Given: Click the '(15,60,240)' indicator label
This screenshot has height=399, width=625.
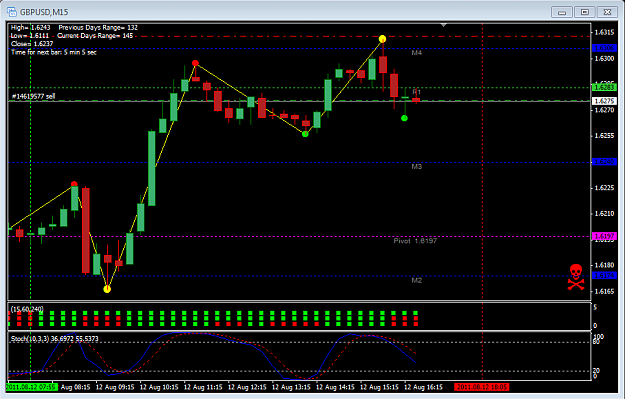Looking at the screenshot, I should 27,309.
